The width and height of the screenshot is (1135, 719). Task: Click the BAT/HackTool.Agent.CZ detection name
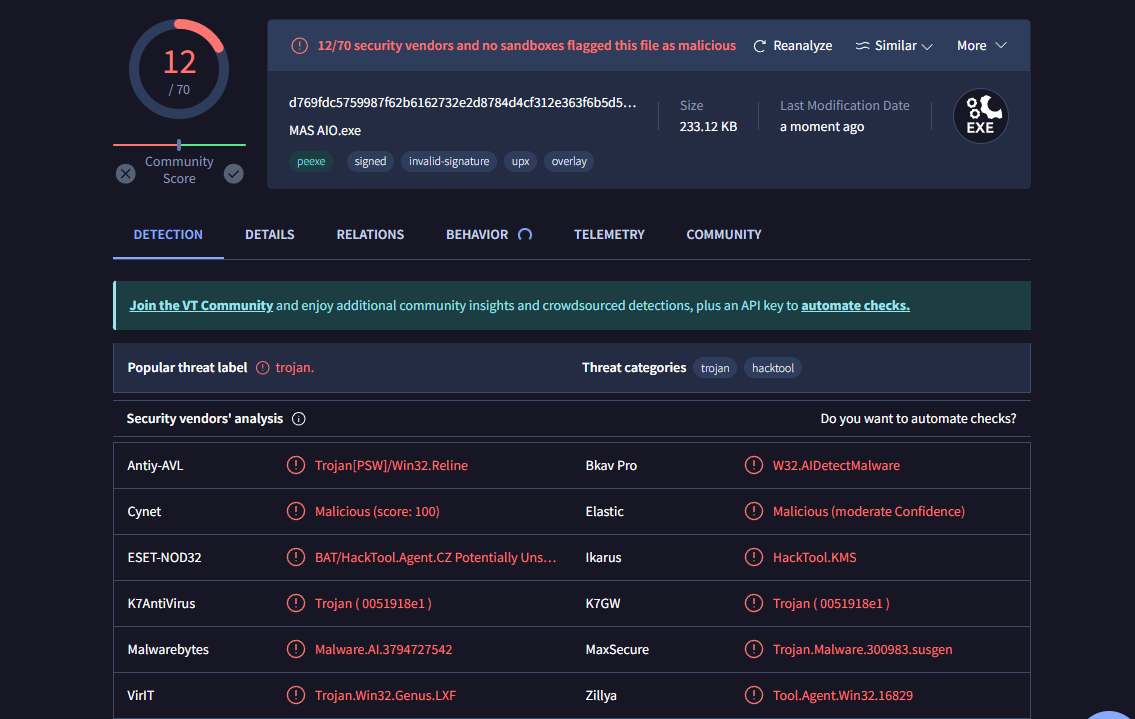coord(435,558)
